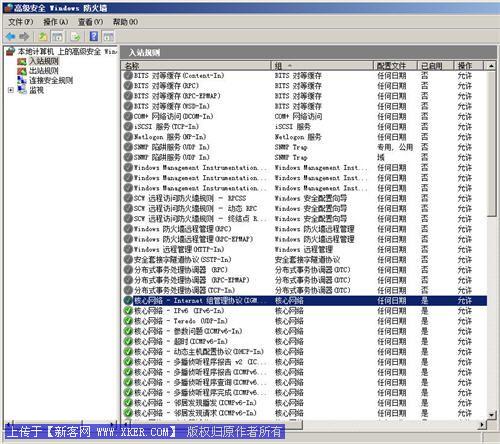The image size is (500, 444).
Task: Open the 文件(F) menu
Action: [21, 22]
